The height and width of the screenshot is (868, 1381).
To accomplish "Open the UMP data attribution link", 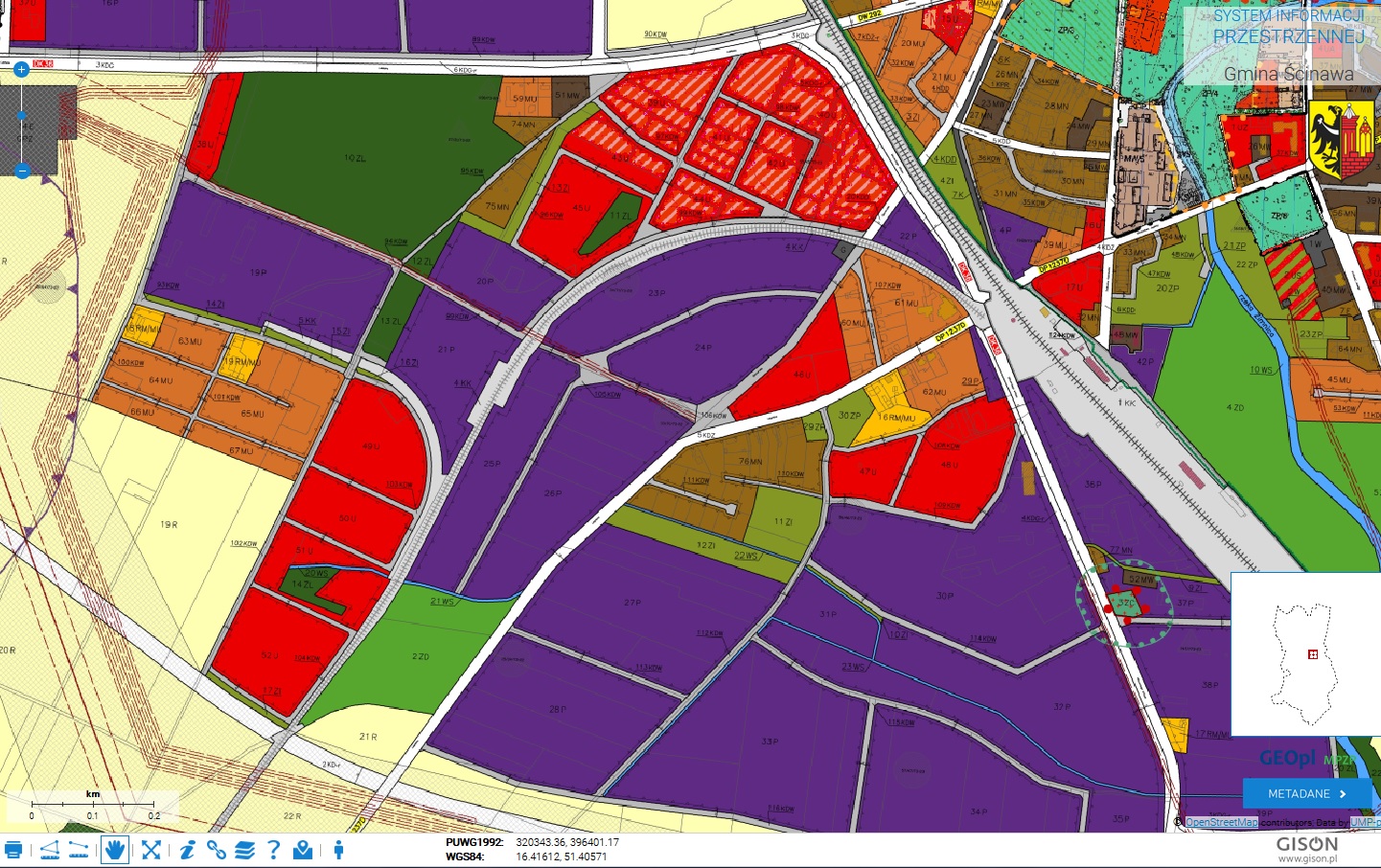I will click(x=1364, y=822).
